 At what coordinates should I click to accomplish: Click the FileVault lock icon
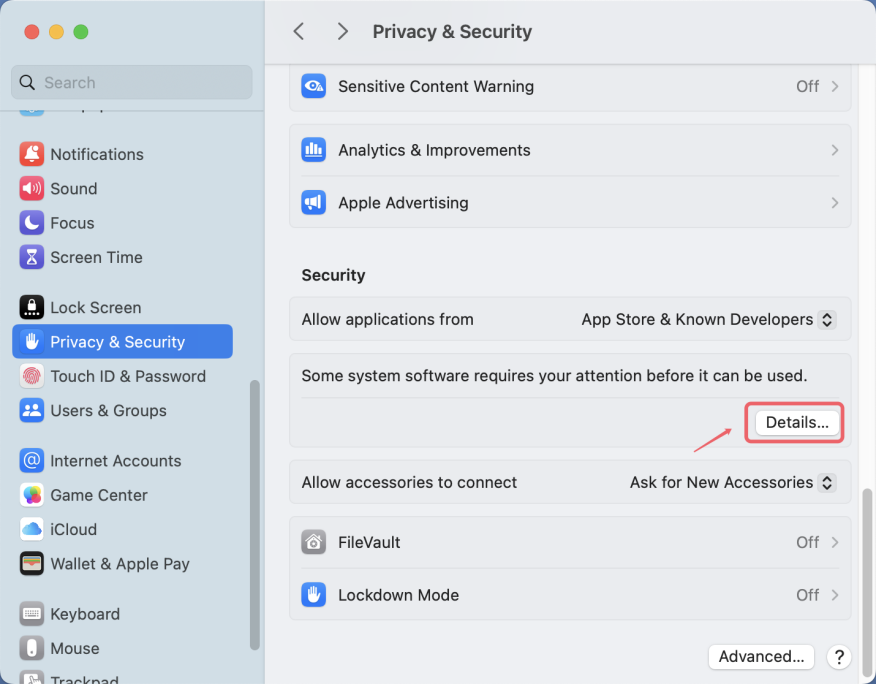[x=314, y=542]
